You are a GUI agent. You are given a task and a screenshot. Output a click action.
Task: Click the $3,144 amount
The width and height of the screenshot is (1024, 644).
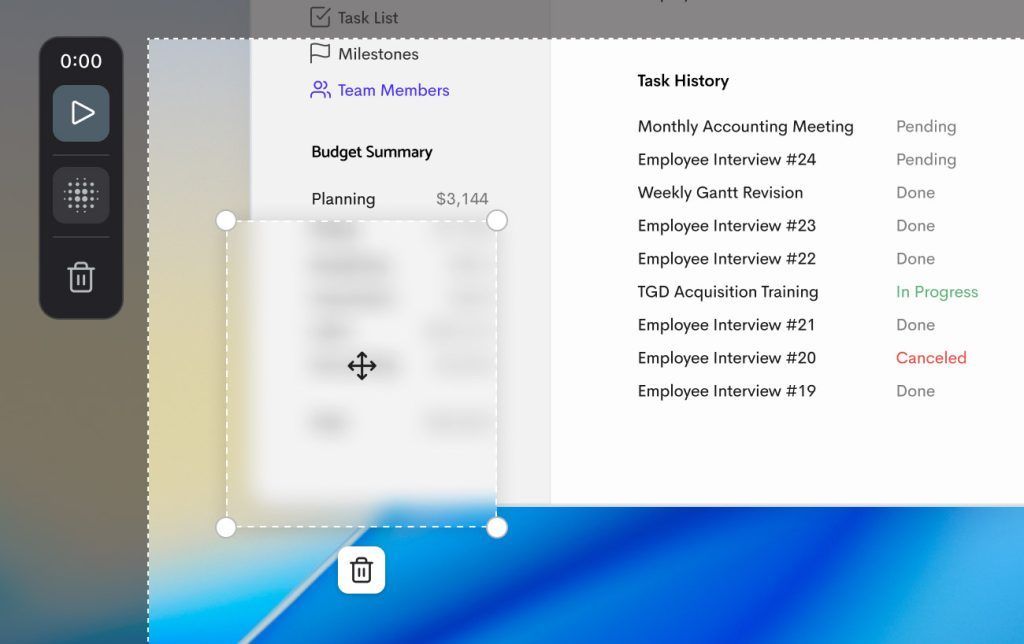pyautogui.click(x=462, y=199)
